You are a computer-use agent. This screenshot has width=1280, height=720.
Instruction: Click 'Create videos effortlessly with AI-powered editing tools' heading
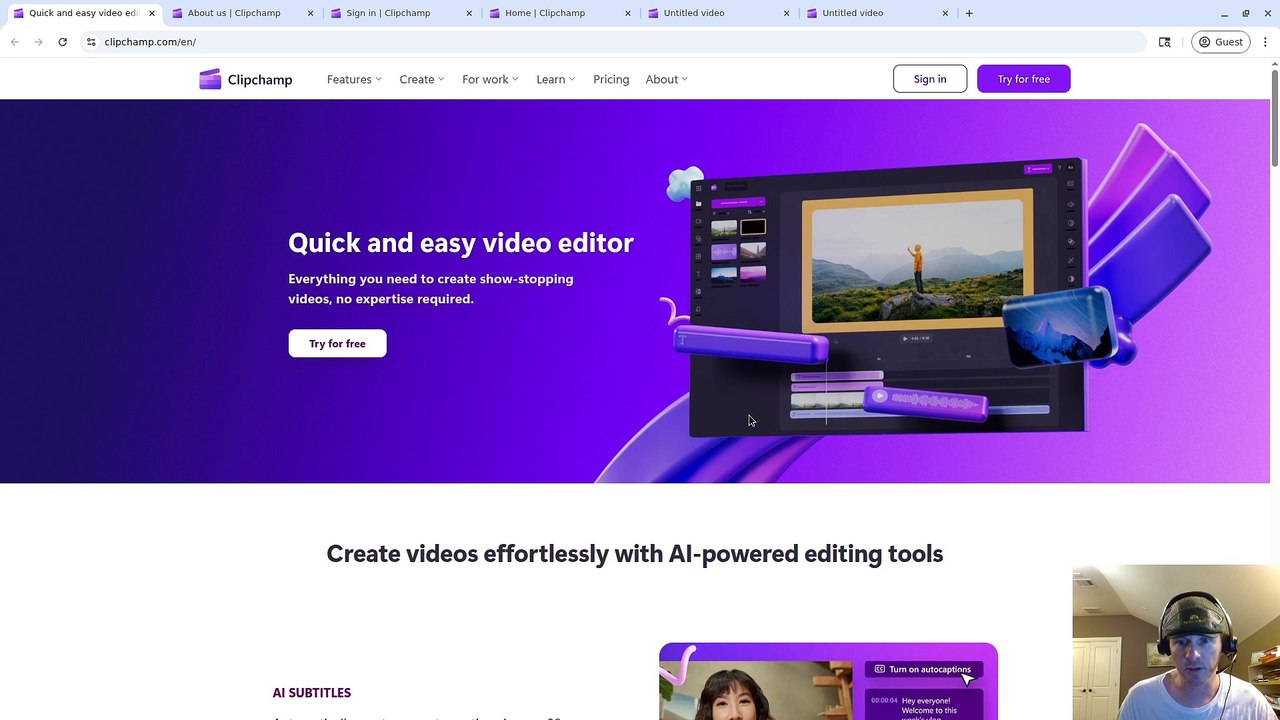pos(635,554)
